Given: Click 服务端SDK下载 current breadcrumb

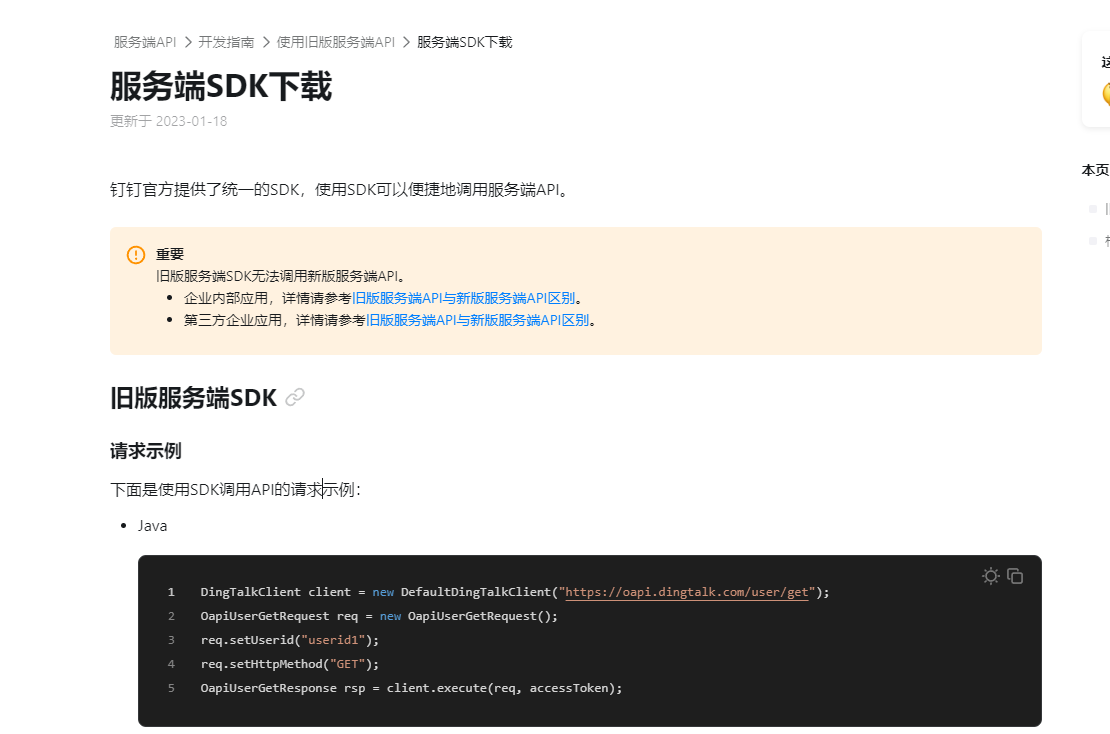Looking at the screenshot, I should (x=464, y=42).
